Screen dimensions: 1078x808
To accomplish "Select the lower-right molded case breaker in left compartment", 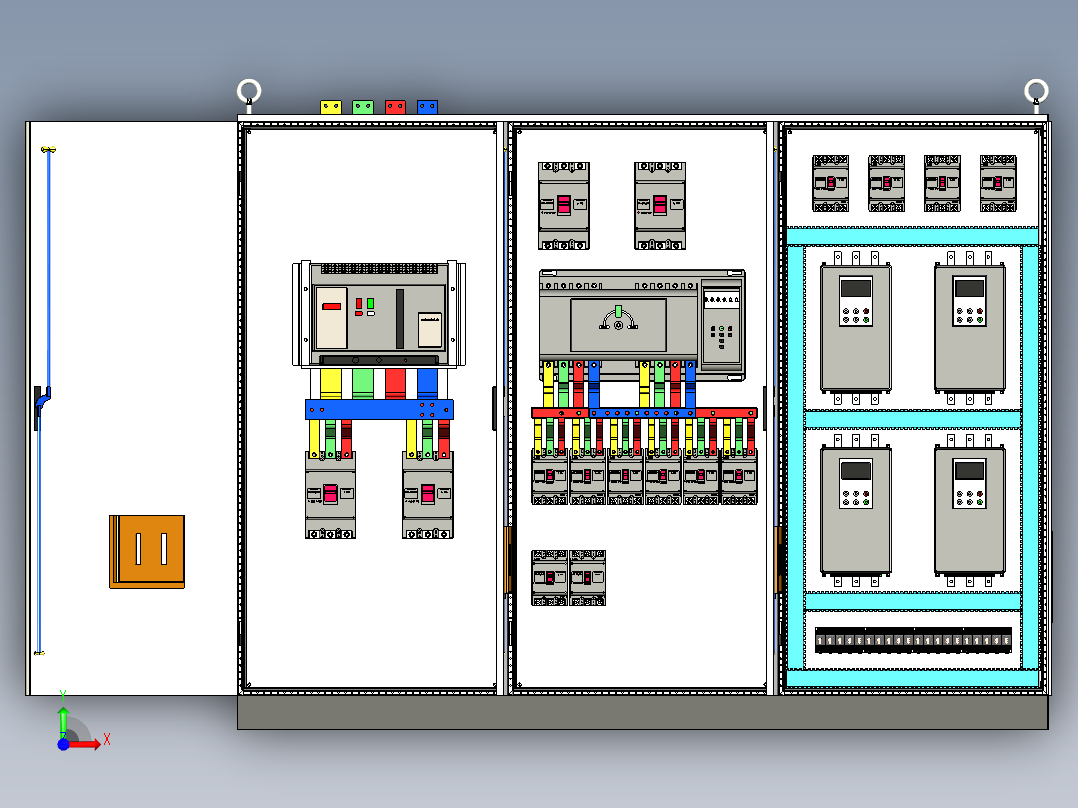I will [x=428, y=494].
